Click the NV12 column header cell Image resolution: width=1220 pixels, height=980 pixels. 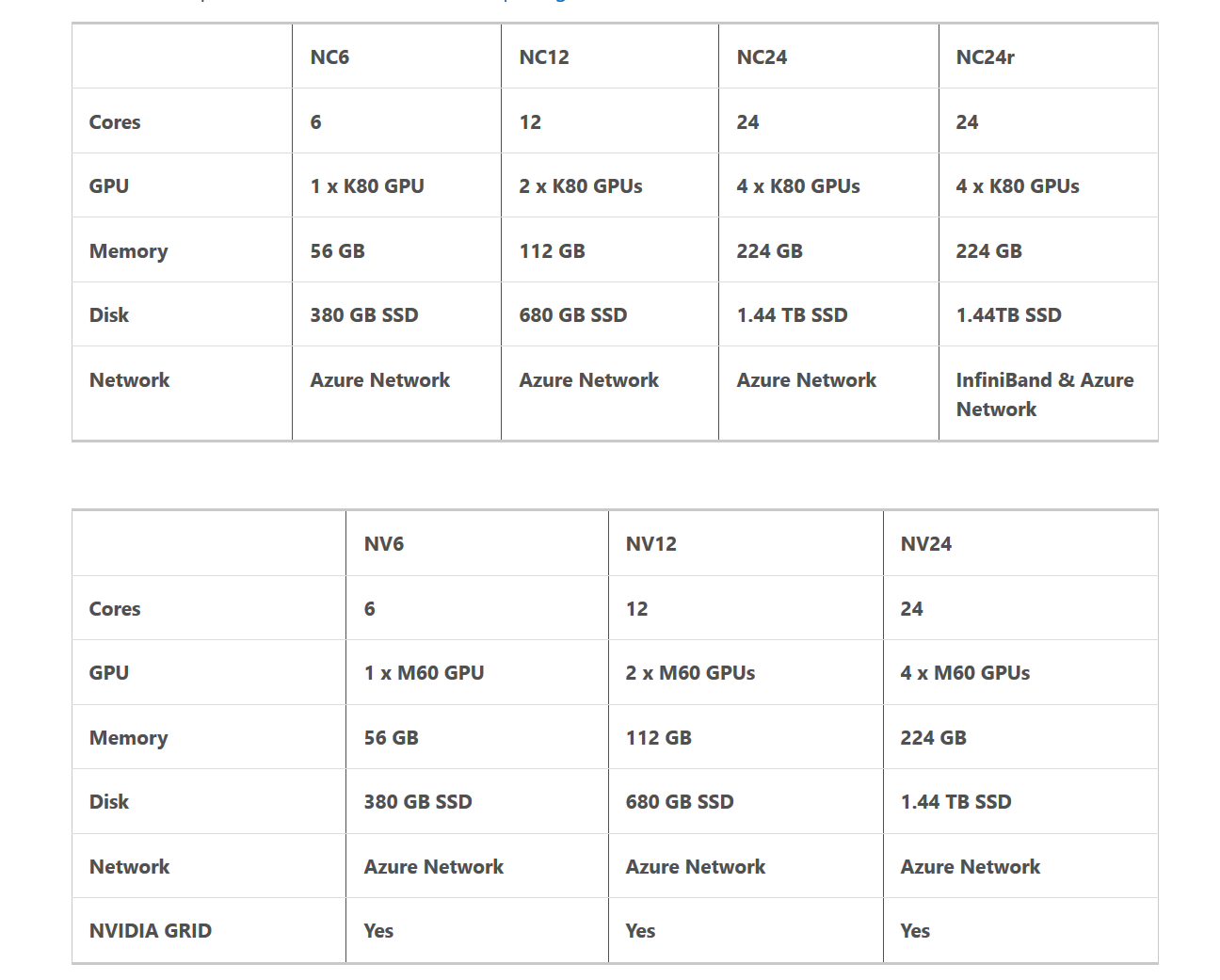(x=746, y=543)
